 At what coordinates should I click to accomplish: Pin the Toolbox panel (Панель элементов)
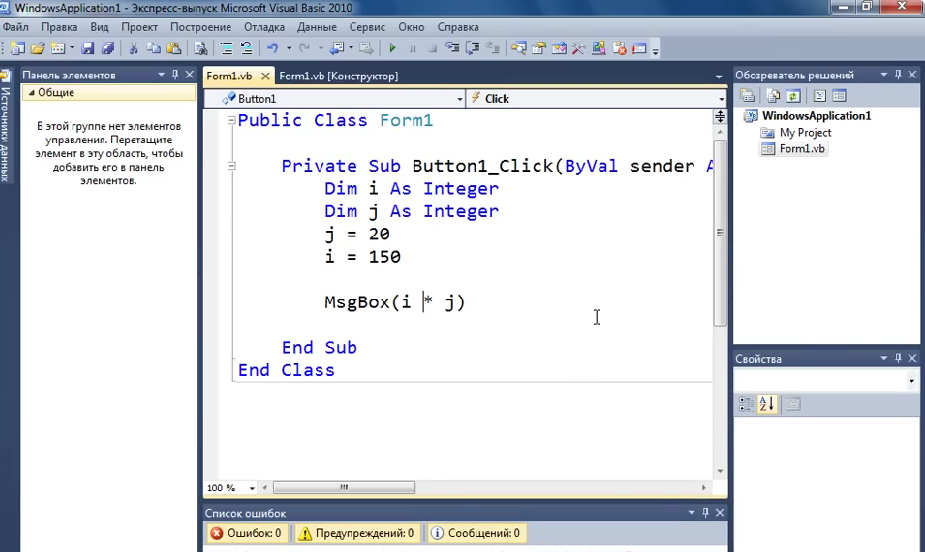[x=175, y=74]
